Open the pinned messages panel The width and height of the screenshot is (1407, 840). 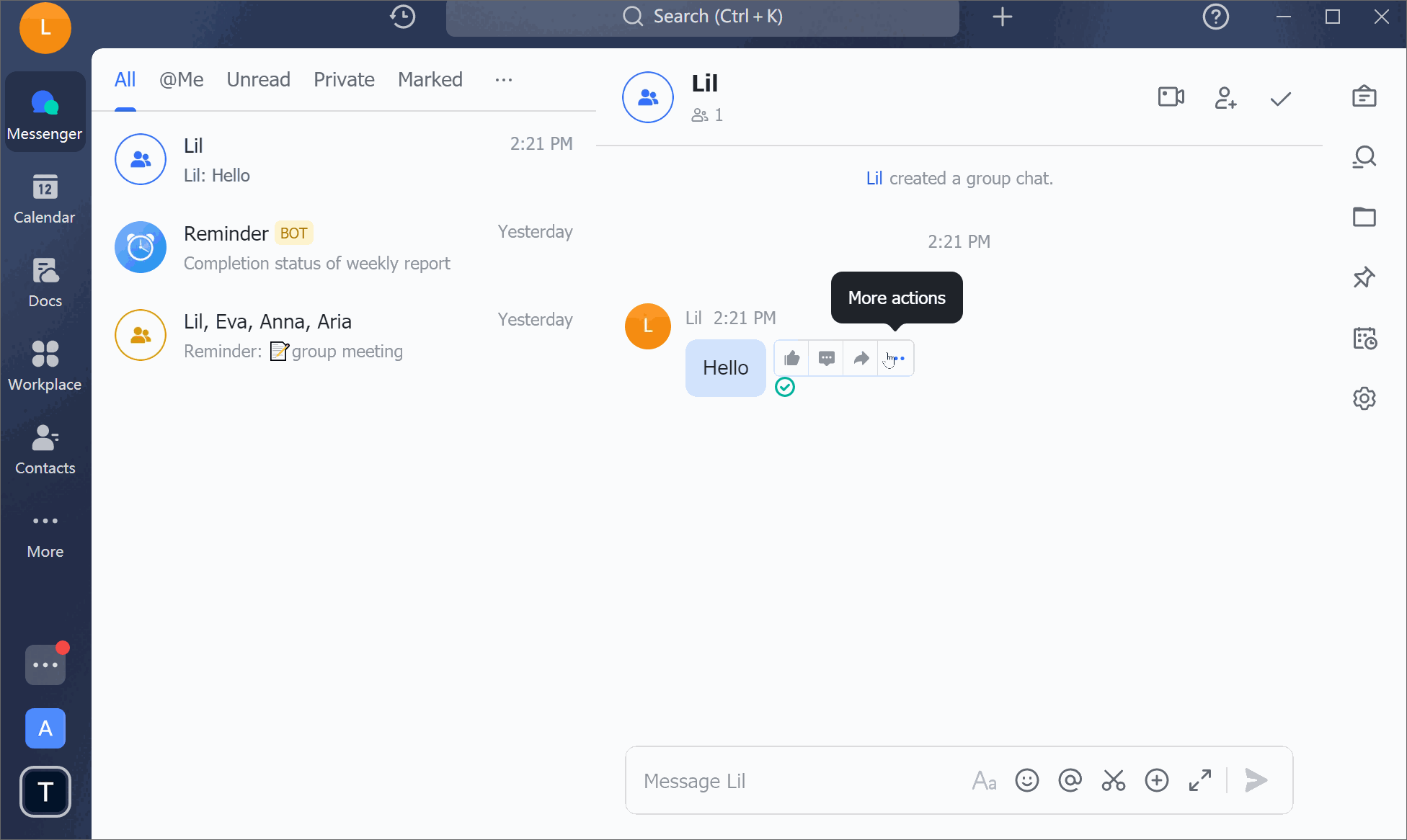pos(1364,277)
